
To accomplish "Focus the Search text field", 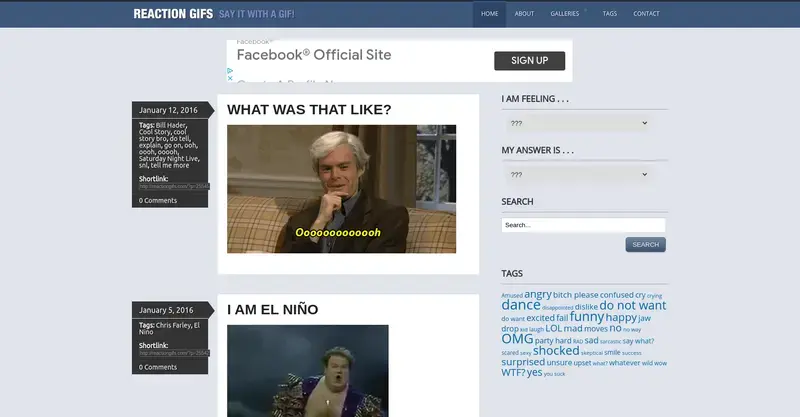I will [583, 225].
